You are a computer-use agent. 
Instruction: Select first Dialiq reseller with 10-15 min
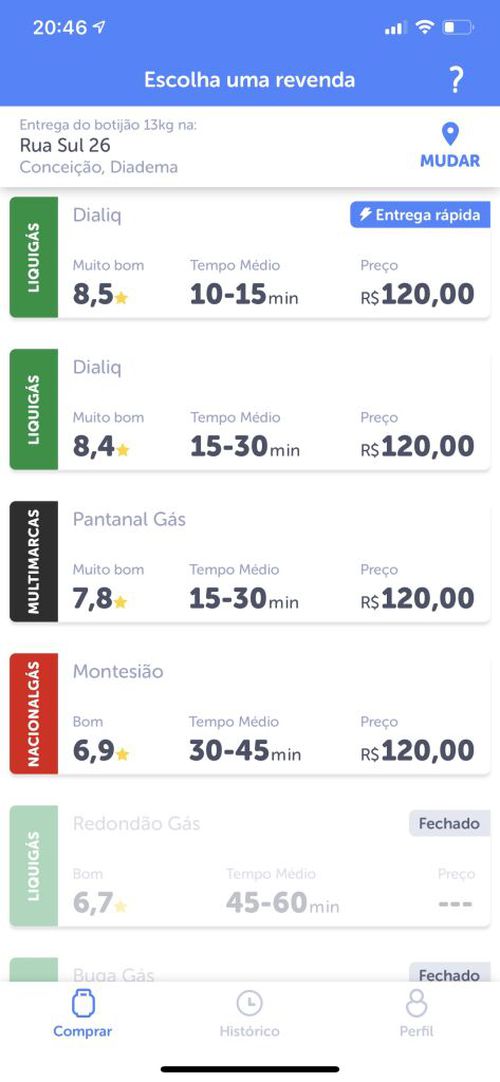[250, 257]
